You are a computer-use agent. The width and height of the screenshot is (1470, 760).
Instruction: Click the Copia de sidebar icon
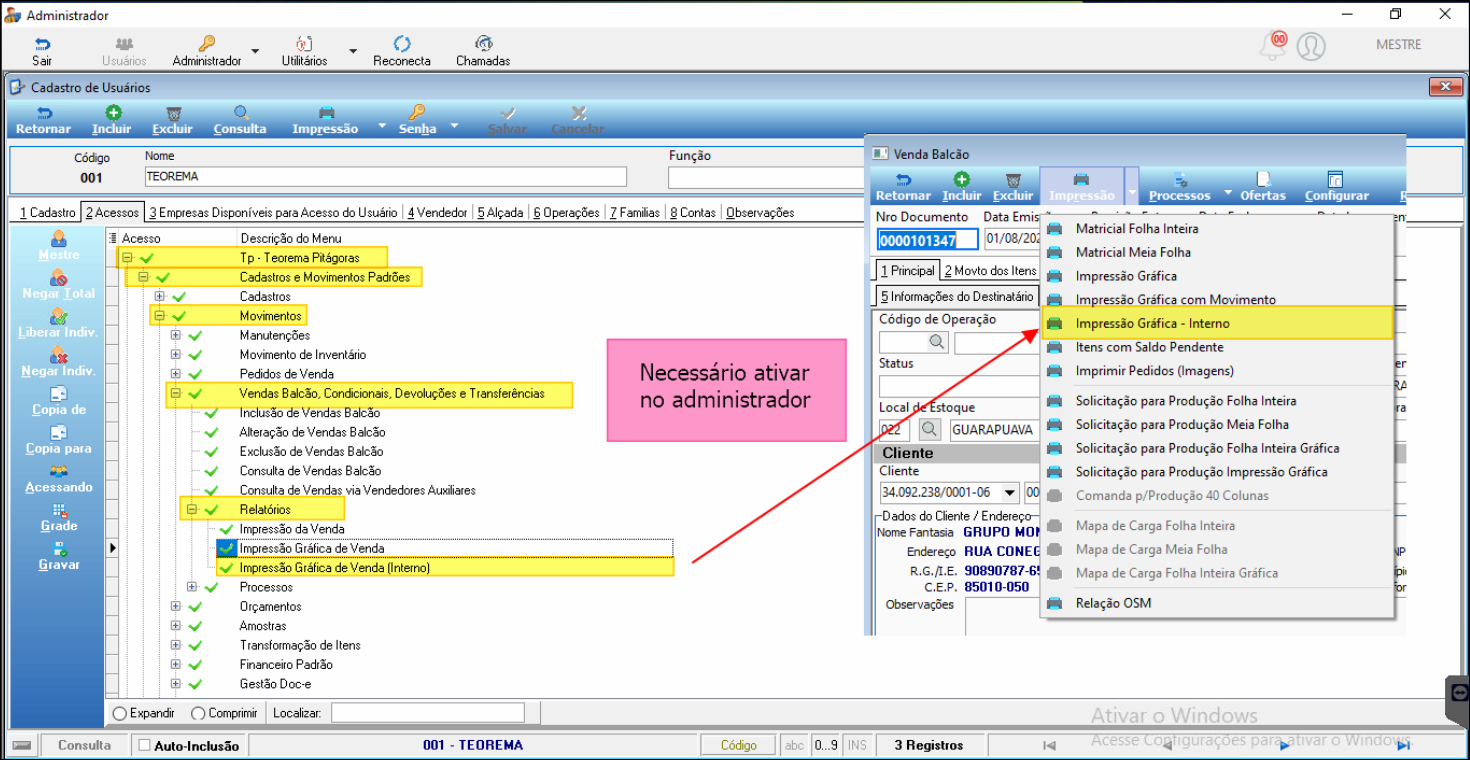click(59, 394)
